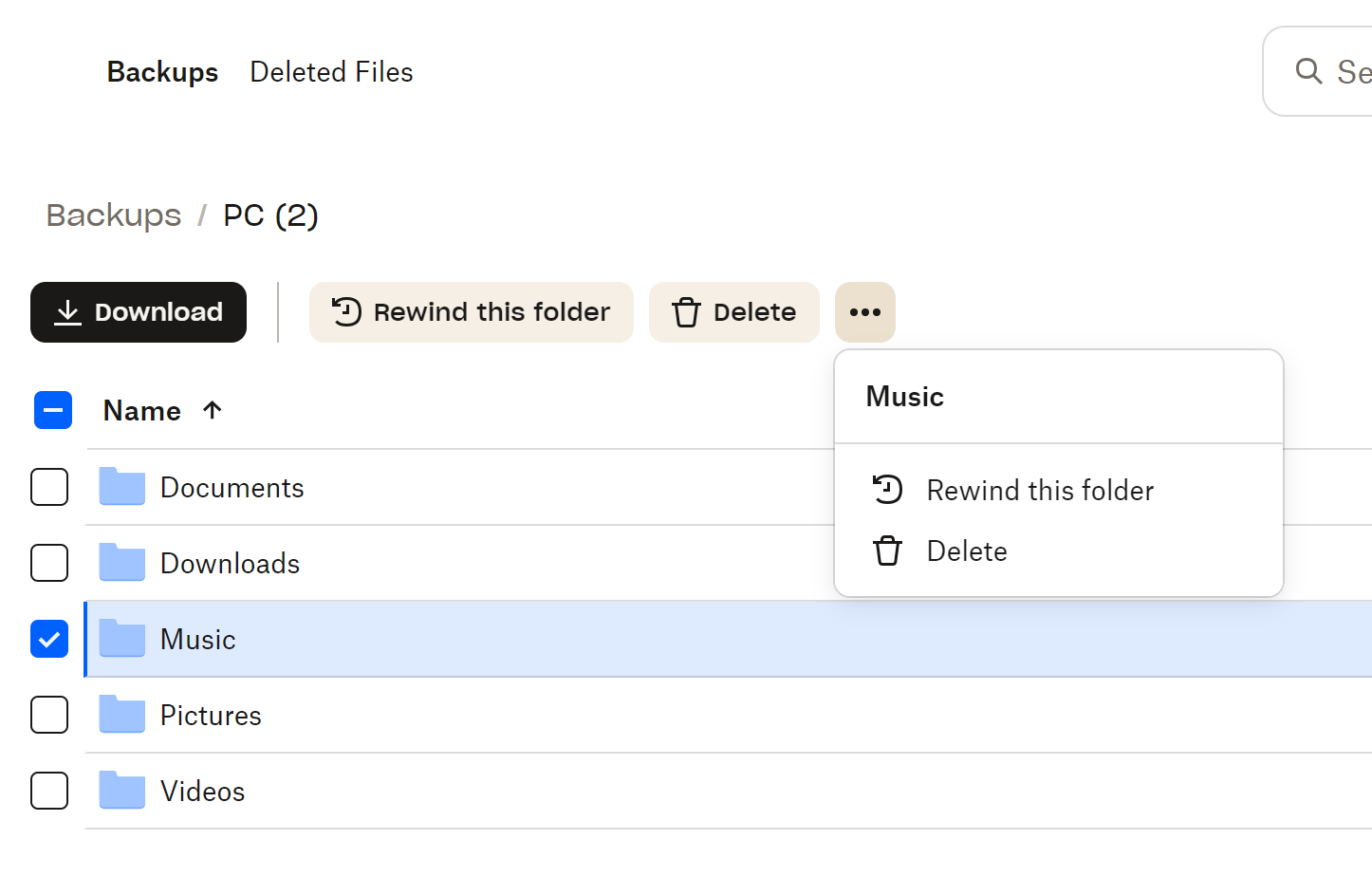Toggle the select-all header checkbox
This screenshot has width=1372, height=877.
pos(53,410)
